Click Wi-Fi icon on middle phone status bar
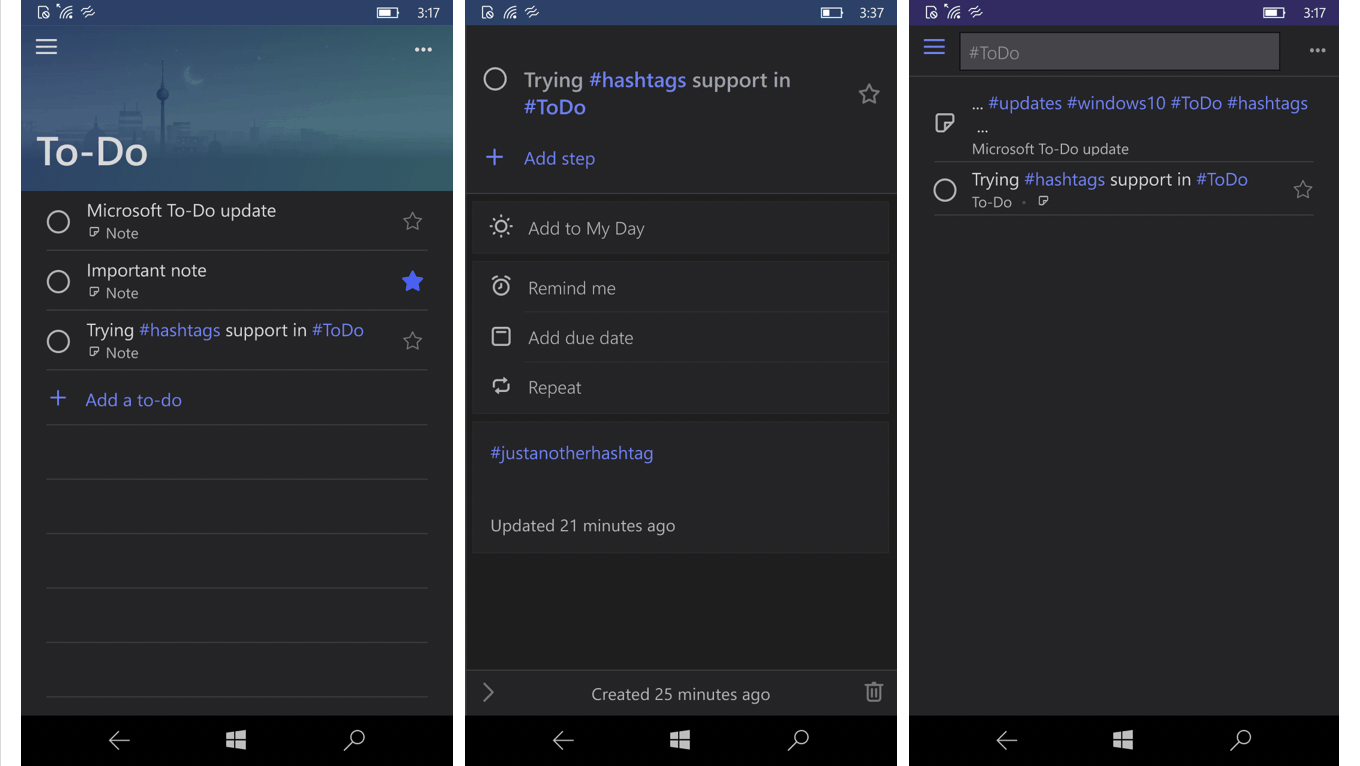The width and height of the screenshot is (1360, 766). tap(510, 13)
